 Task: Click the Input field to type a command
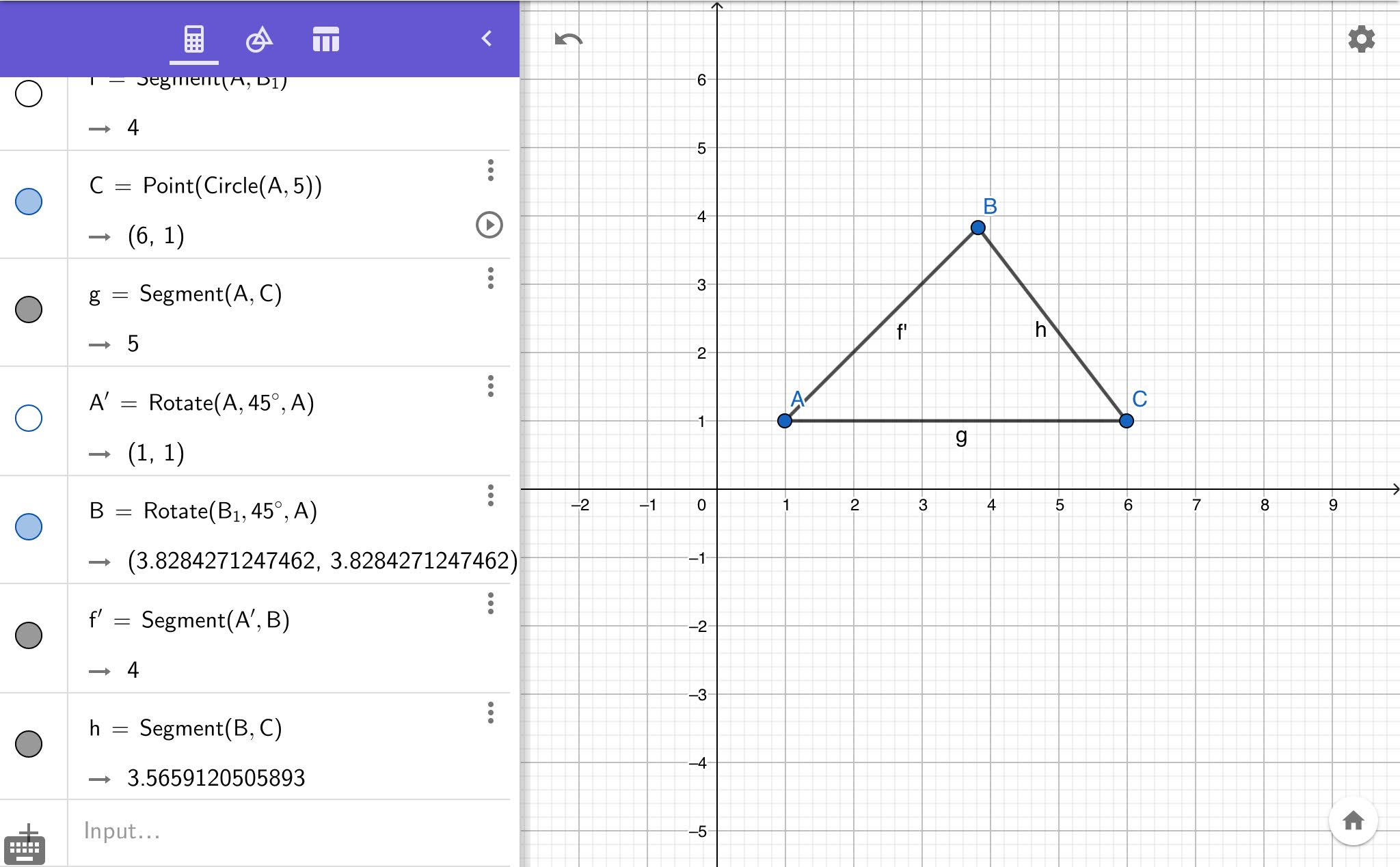click(205, 831)
